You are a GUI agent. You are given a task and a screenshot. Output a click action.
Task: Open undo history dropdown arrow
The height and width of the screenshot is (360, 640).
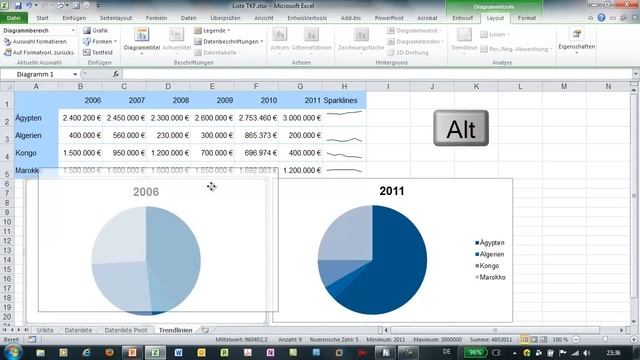pos(36,6)
